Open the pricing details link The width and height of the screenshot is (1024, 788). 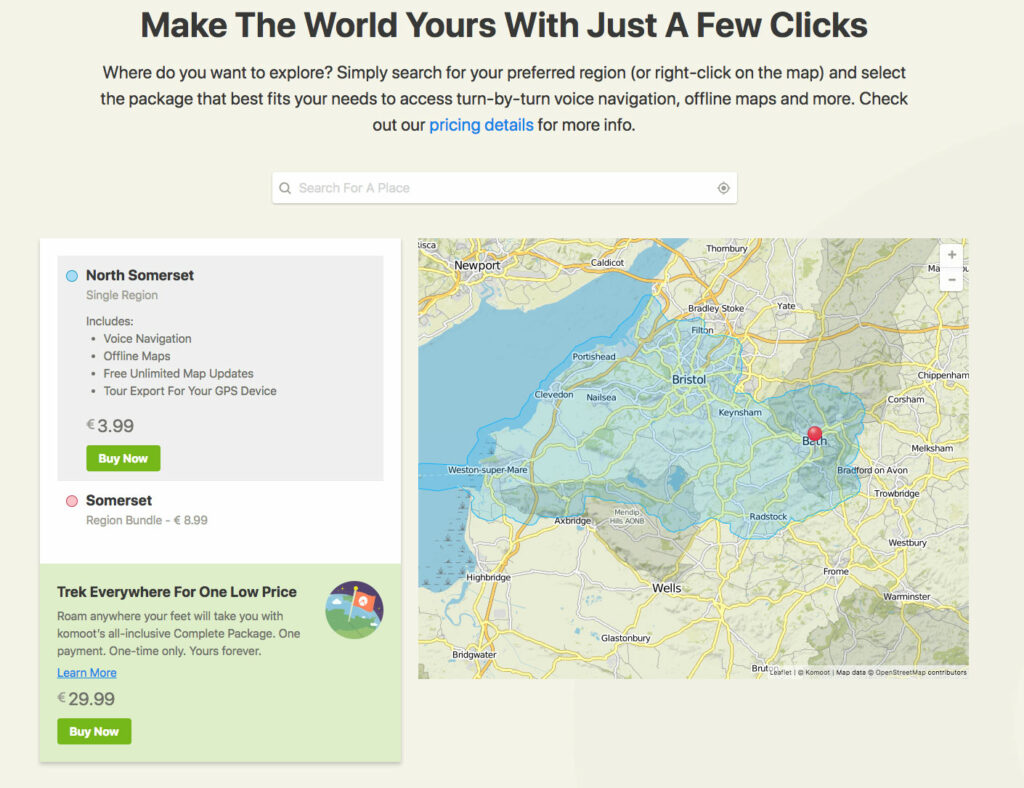click(x=481, y=125)
